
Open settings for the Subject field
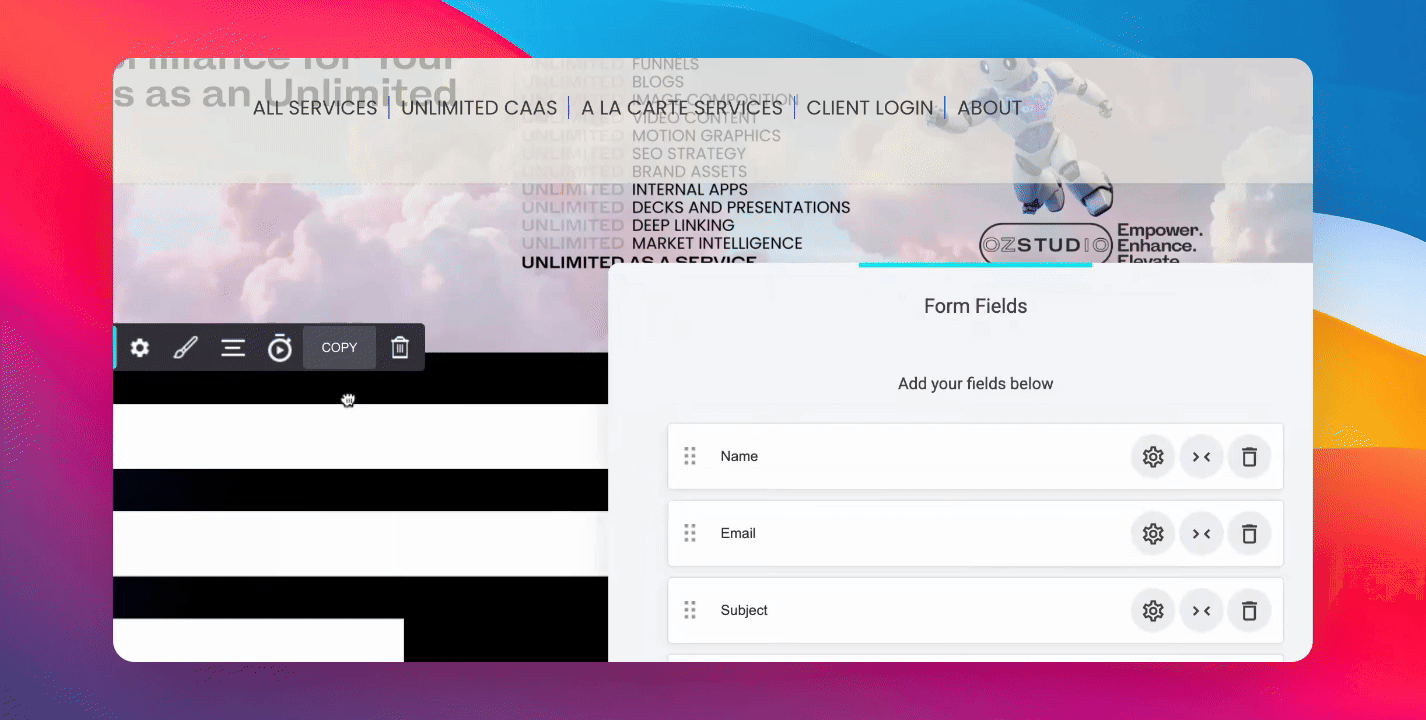pyautogui.click(x=1153, y=611)
